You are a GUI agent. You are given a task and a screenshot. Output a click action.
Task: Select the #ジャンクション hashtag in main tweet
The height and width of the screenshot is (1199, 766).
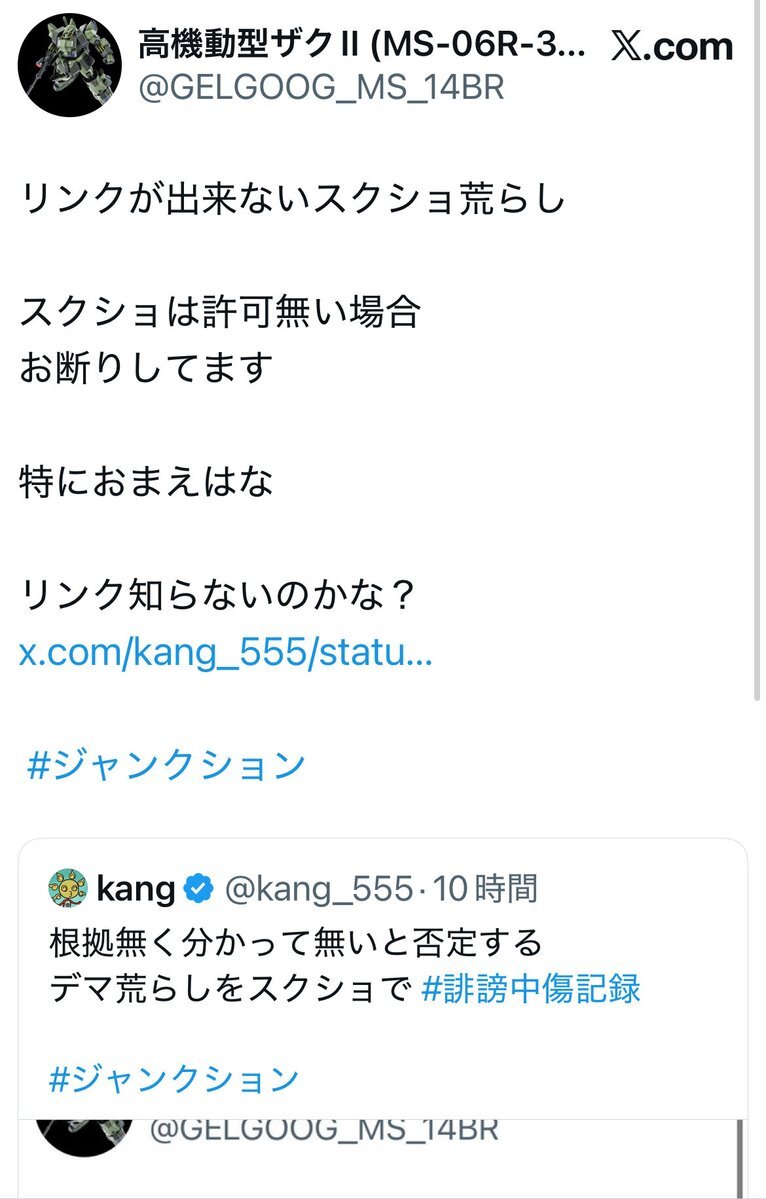pos(166,766)
